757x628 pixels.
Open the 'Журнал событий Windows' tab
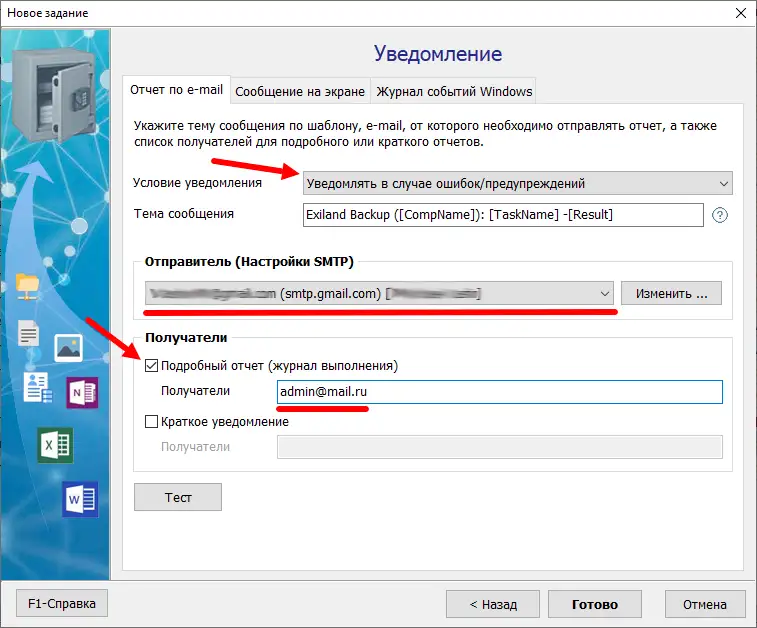coord(453,92)
